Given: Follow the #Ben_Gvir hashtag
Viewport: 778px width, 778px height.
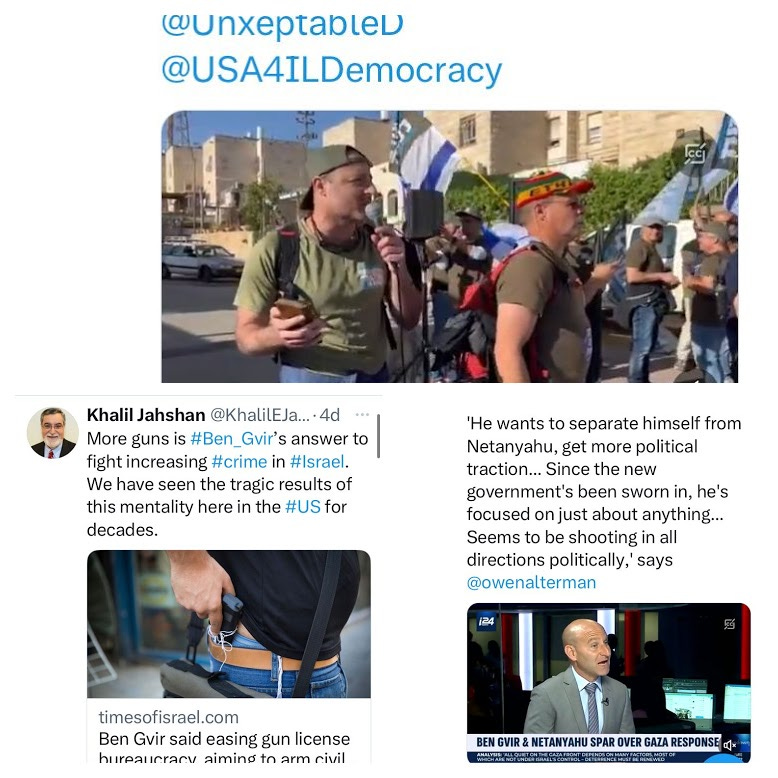Looking at the screenshot, I should tap(232, 439).
